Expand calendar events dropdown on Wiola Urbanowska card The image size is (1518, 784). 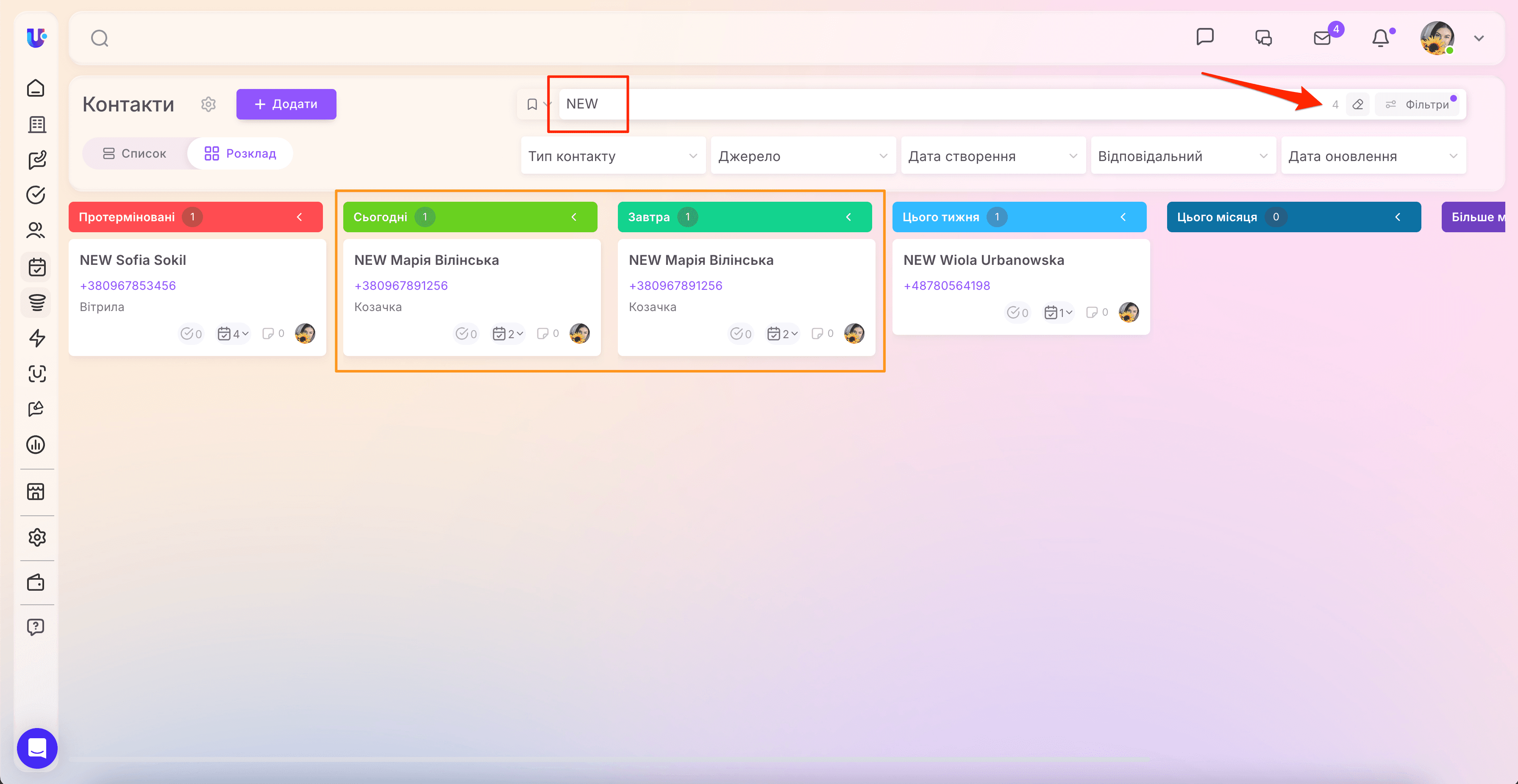tap(1058, 312)
